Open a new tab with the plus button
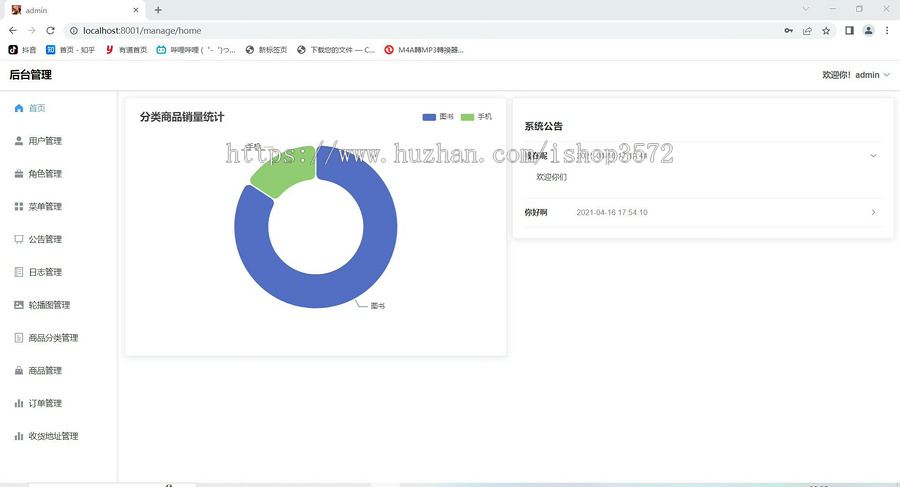Screen dimensions: 900x487 click(x=158, y=10)
